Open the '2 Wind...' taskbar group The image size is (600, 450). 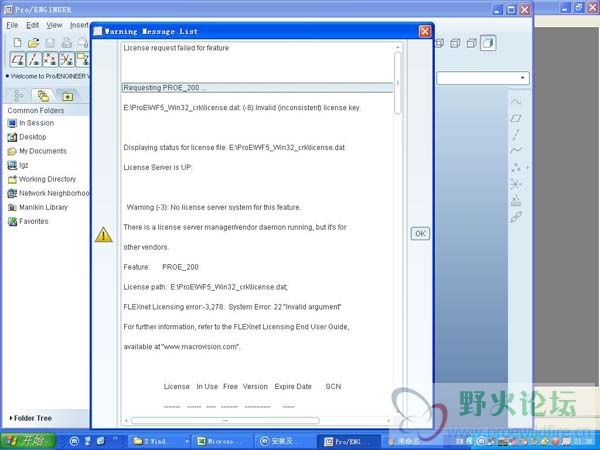click(158, 441)
